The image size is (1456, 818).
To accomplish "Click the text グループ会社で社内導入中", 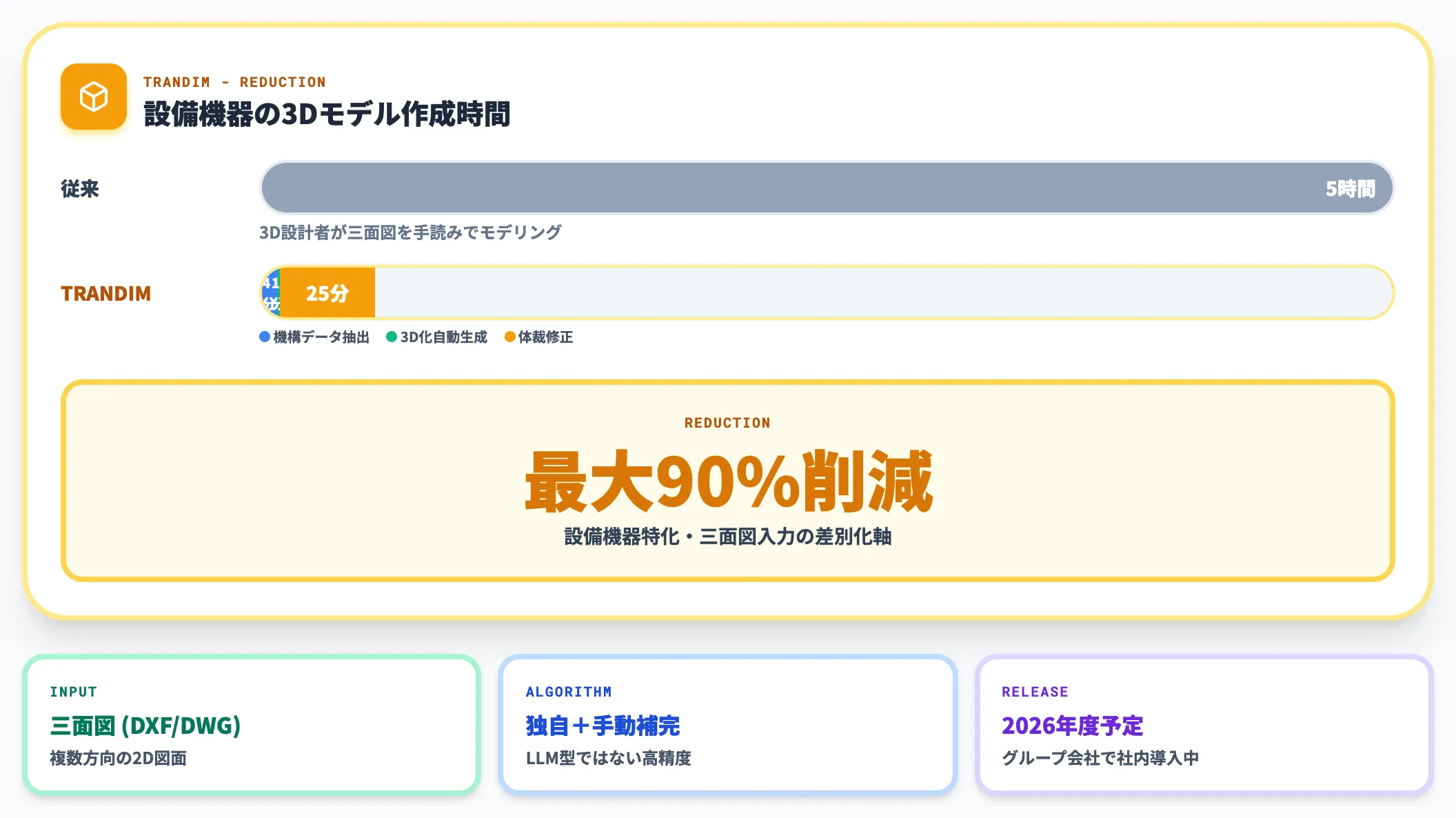I will pos(1100,758).
